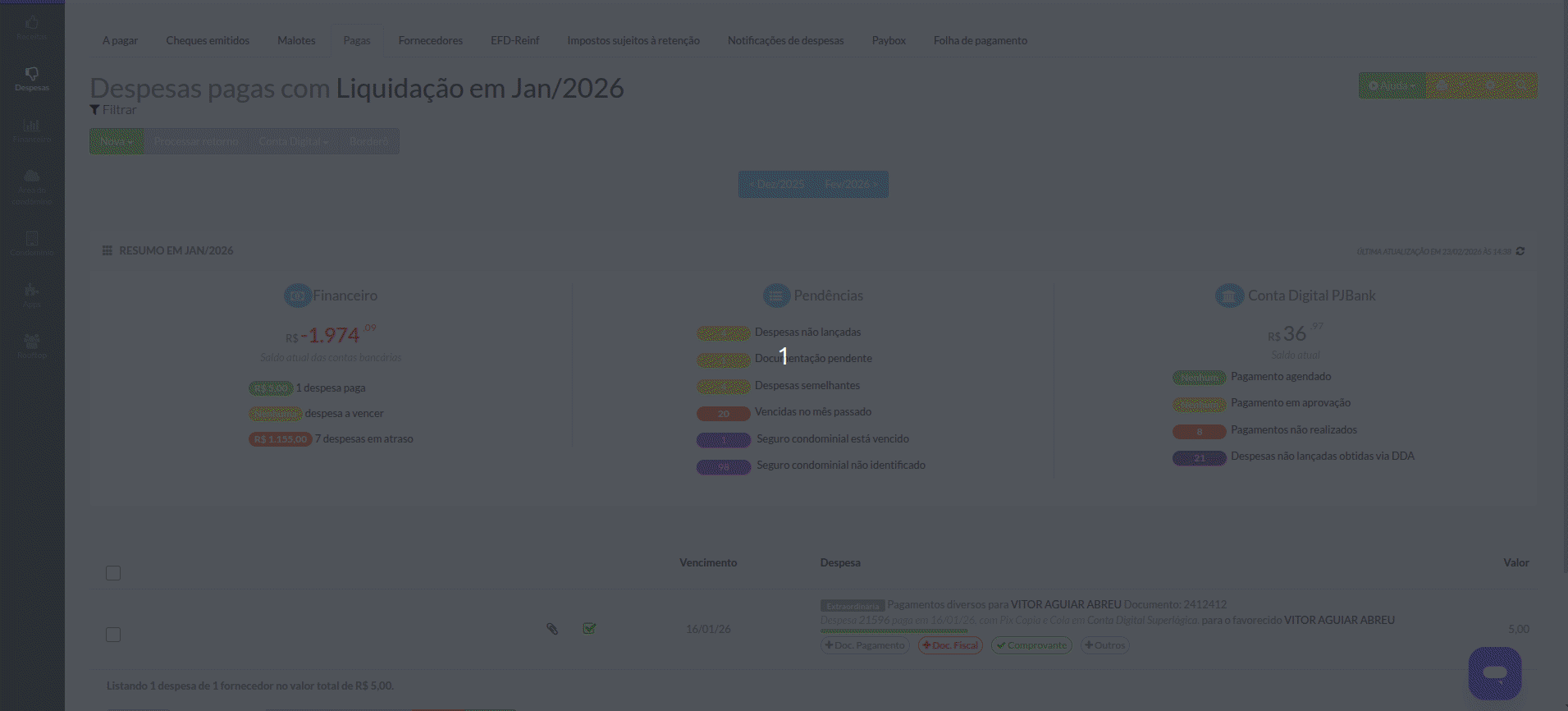
Task: Click the paperclip attachment icon in expense row
Action: [552, 629]
